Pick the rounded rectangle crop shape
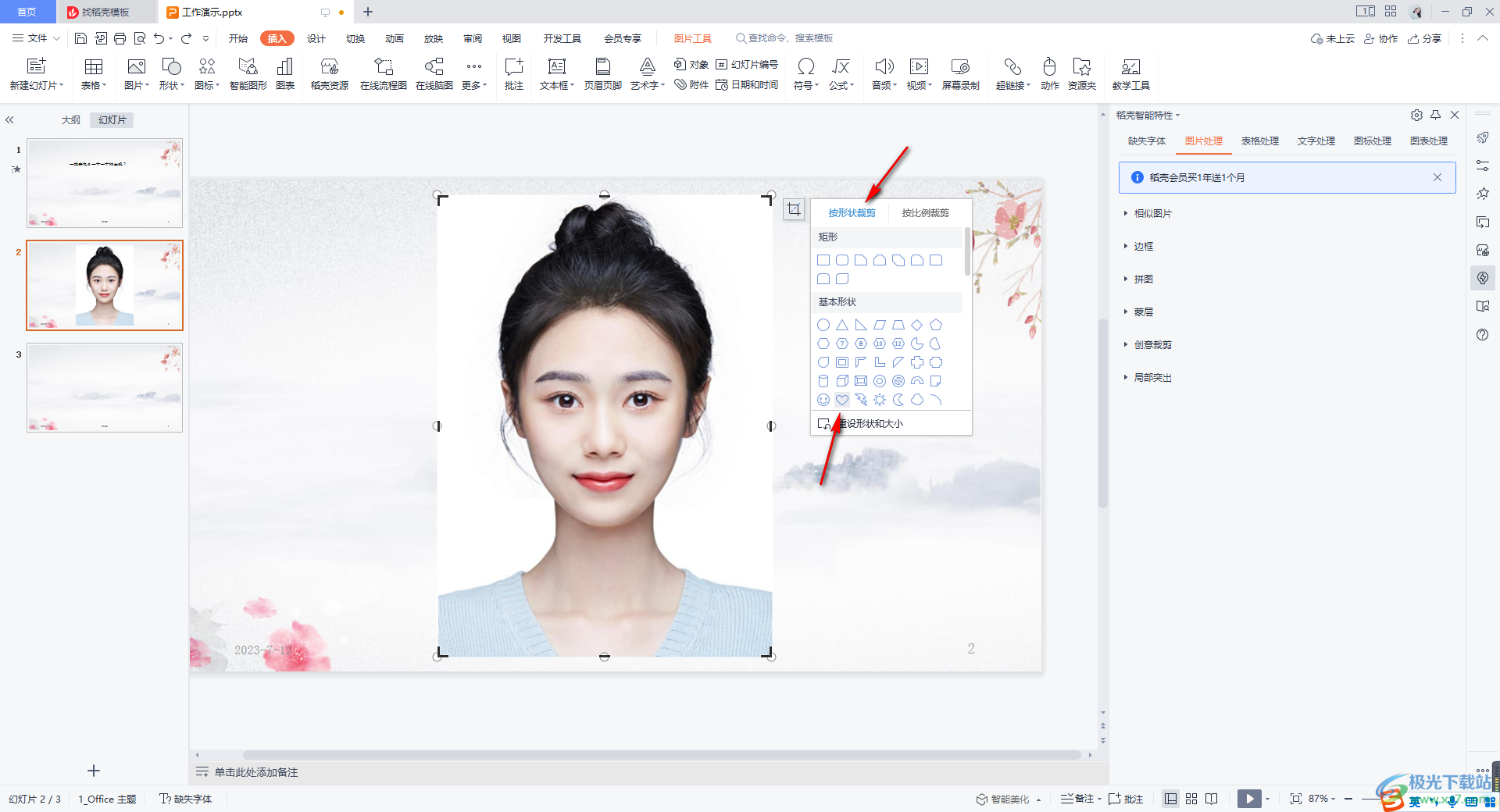 pyautogui.click(x=841, y=260)
